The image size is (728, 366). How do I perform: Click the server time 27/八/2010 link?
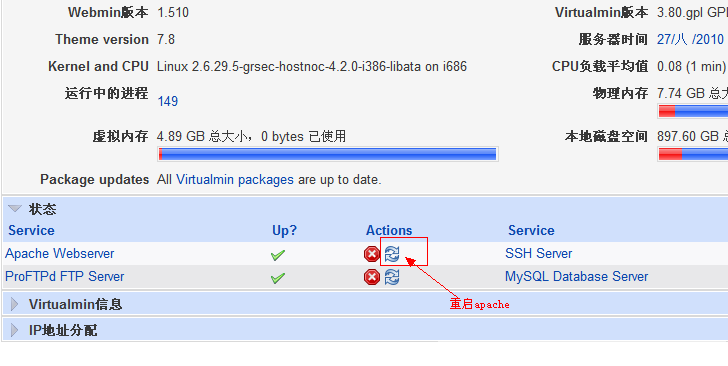click(691, 39)
